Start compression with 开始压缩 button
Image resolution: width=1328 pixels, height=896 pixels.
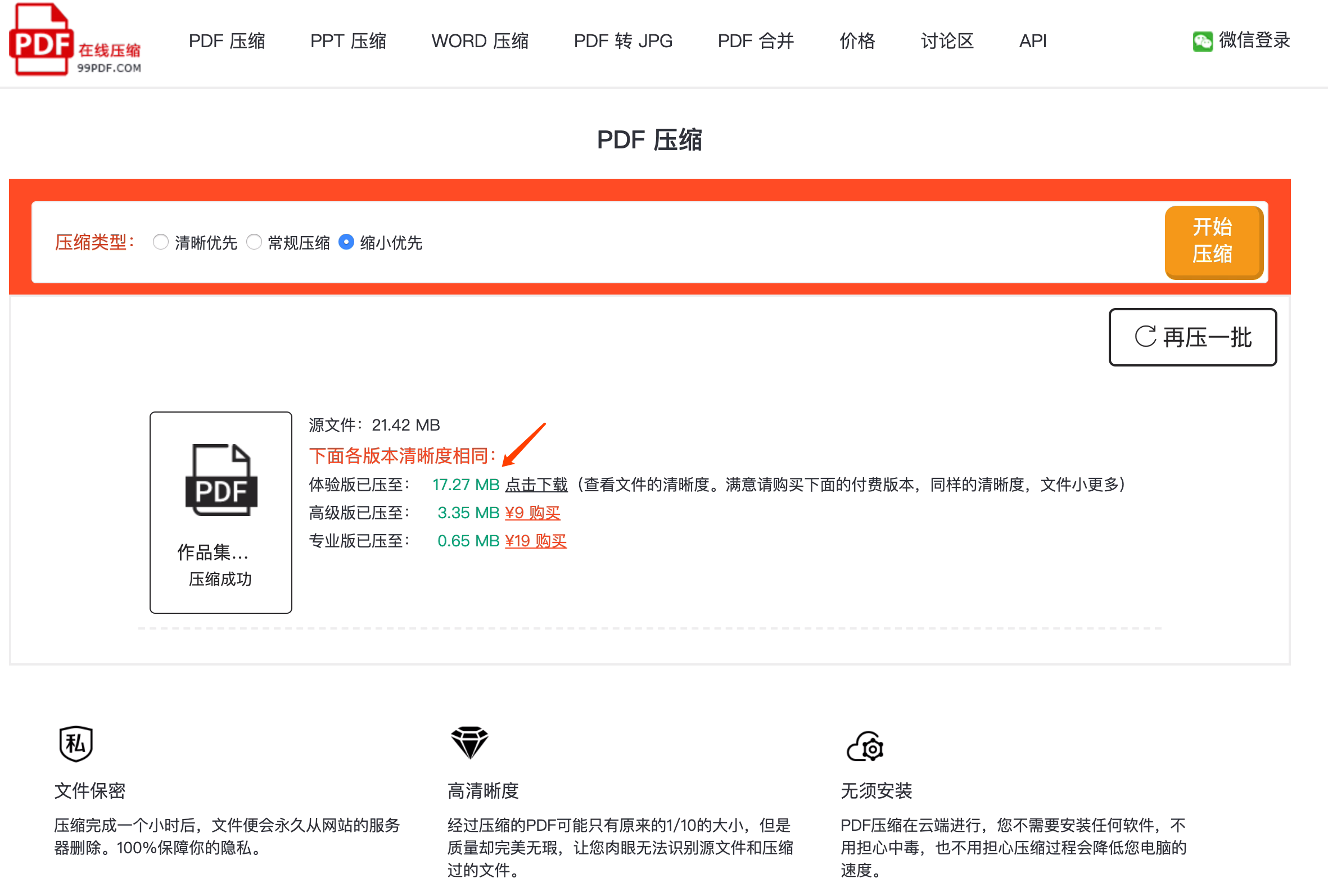(1213, 242)
